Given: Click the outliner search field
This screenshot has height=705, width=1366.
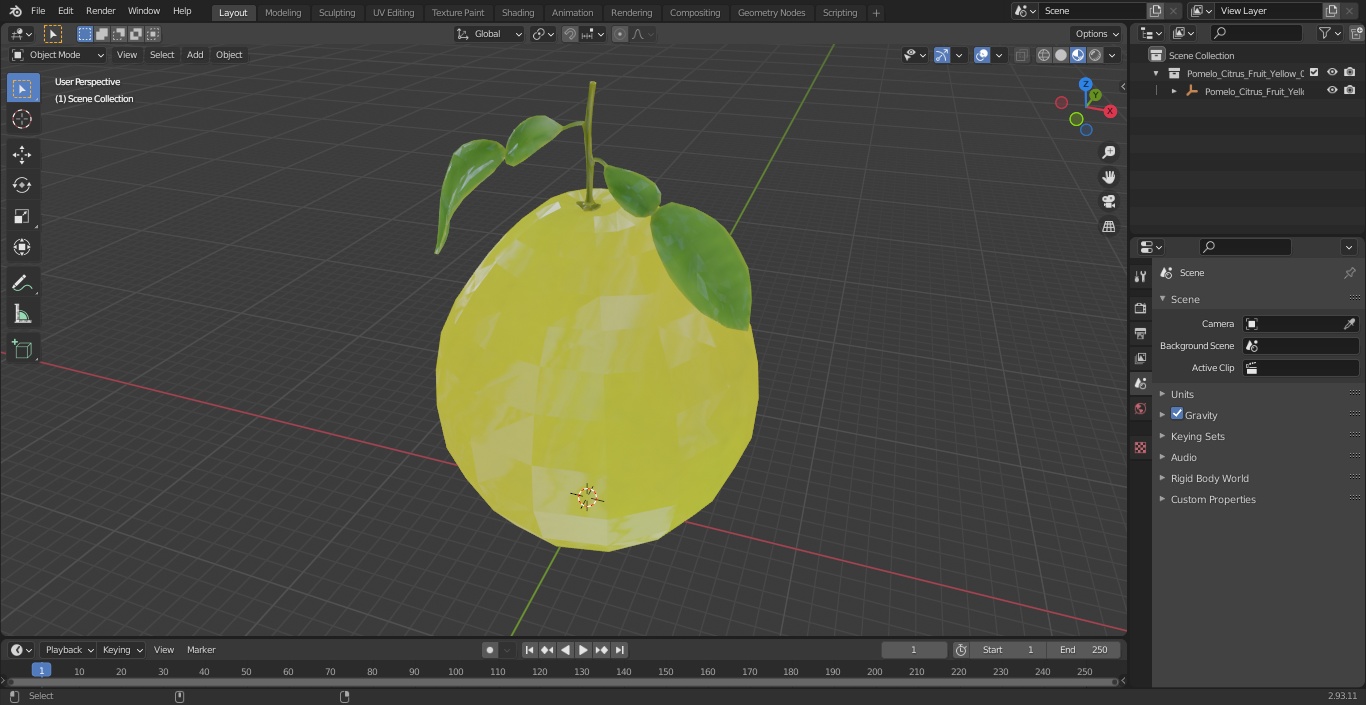Looking at the screenshot, I should click(x=1255, y=33).
